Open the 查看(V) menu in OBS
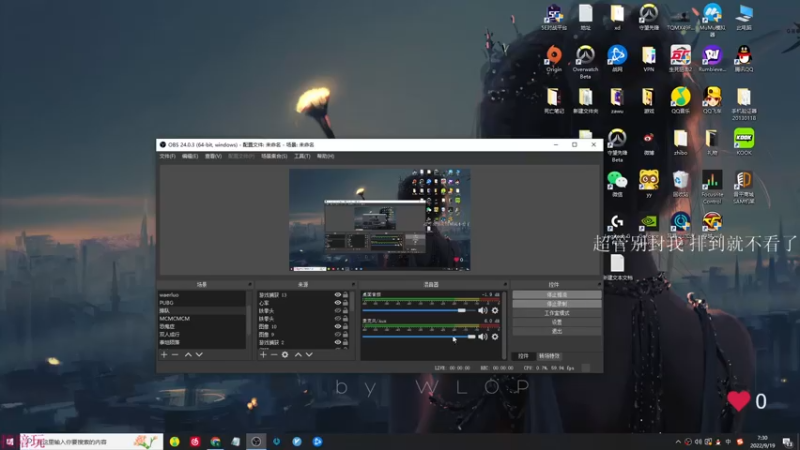 click(213, 156)
